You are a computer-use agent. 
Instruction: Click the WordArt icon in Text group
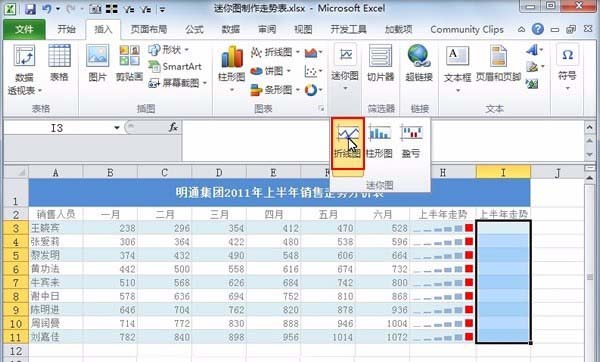(x=535, y=50)
